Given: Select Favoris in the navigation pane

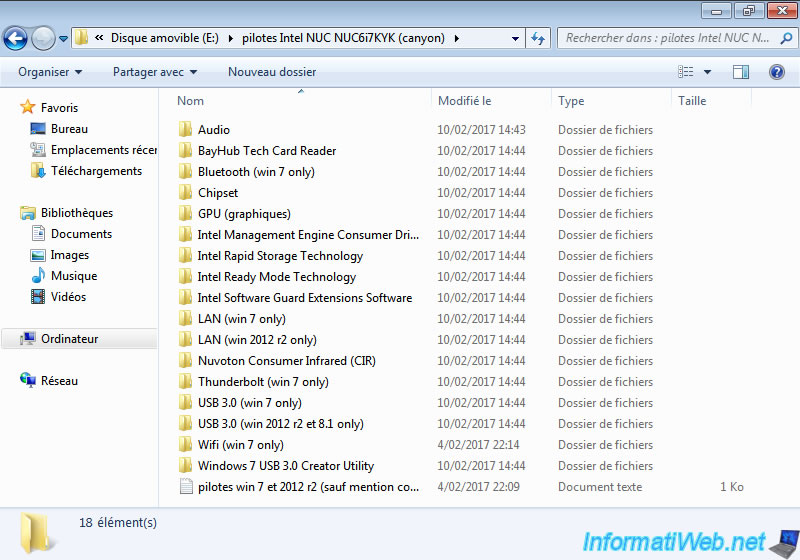Looking at the screenshot, I should (x=49, y=108).
